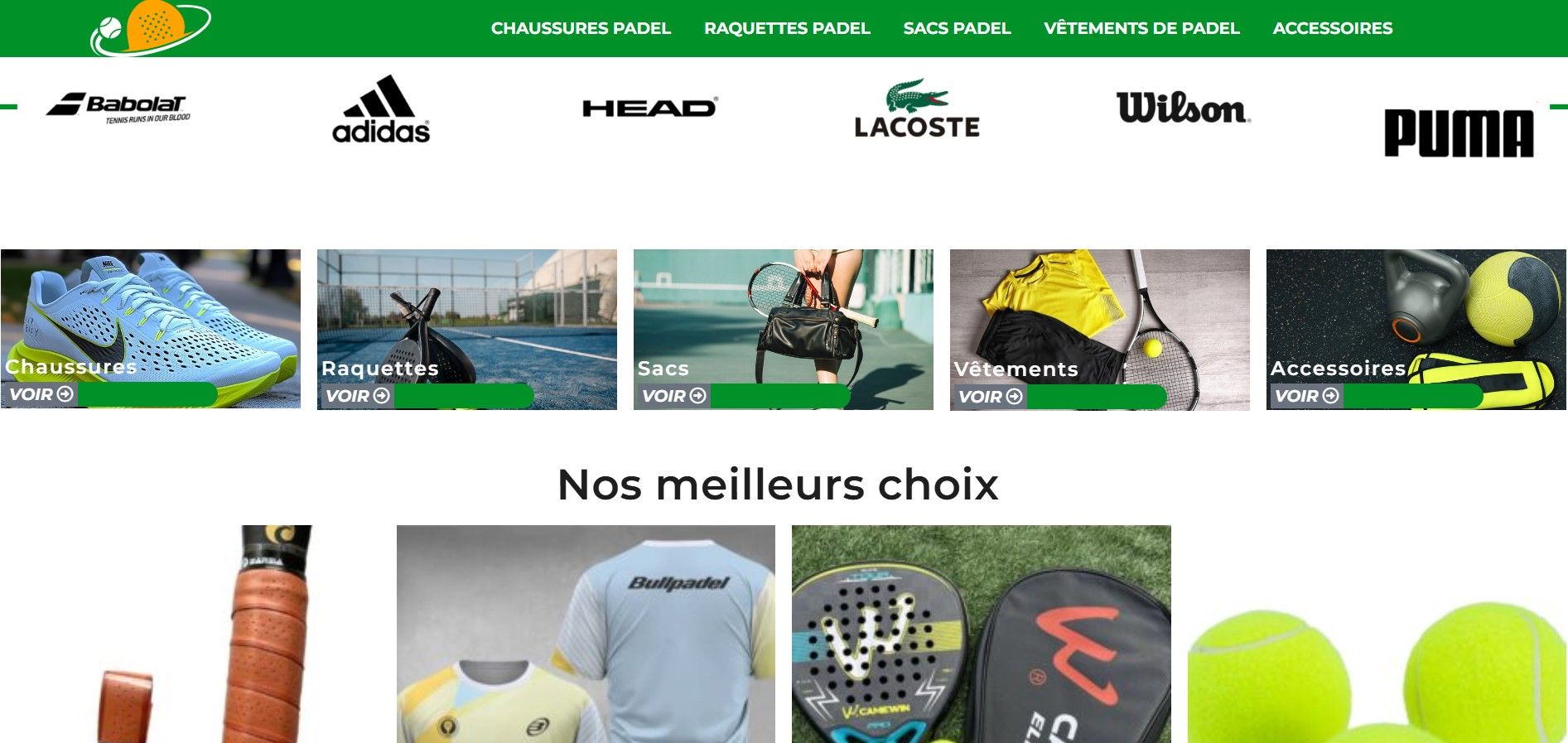Open Vêtements de Padel menu item
The height and width of the screenshot is (743, 1568).
[x=1141, y=28]
